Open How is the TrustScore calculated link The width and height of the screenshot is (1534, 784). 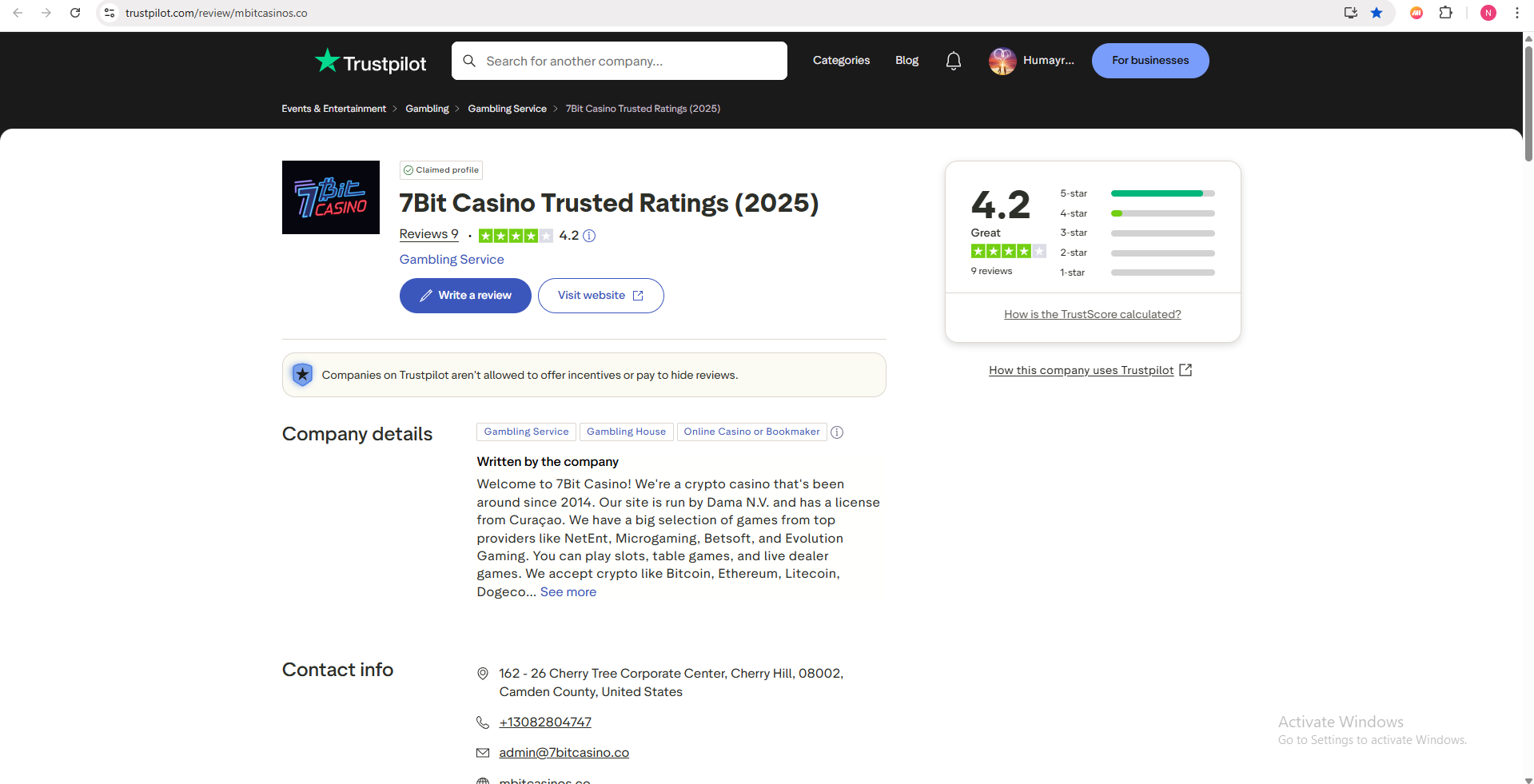[x=1093, y=315]
